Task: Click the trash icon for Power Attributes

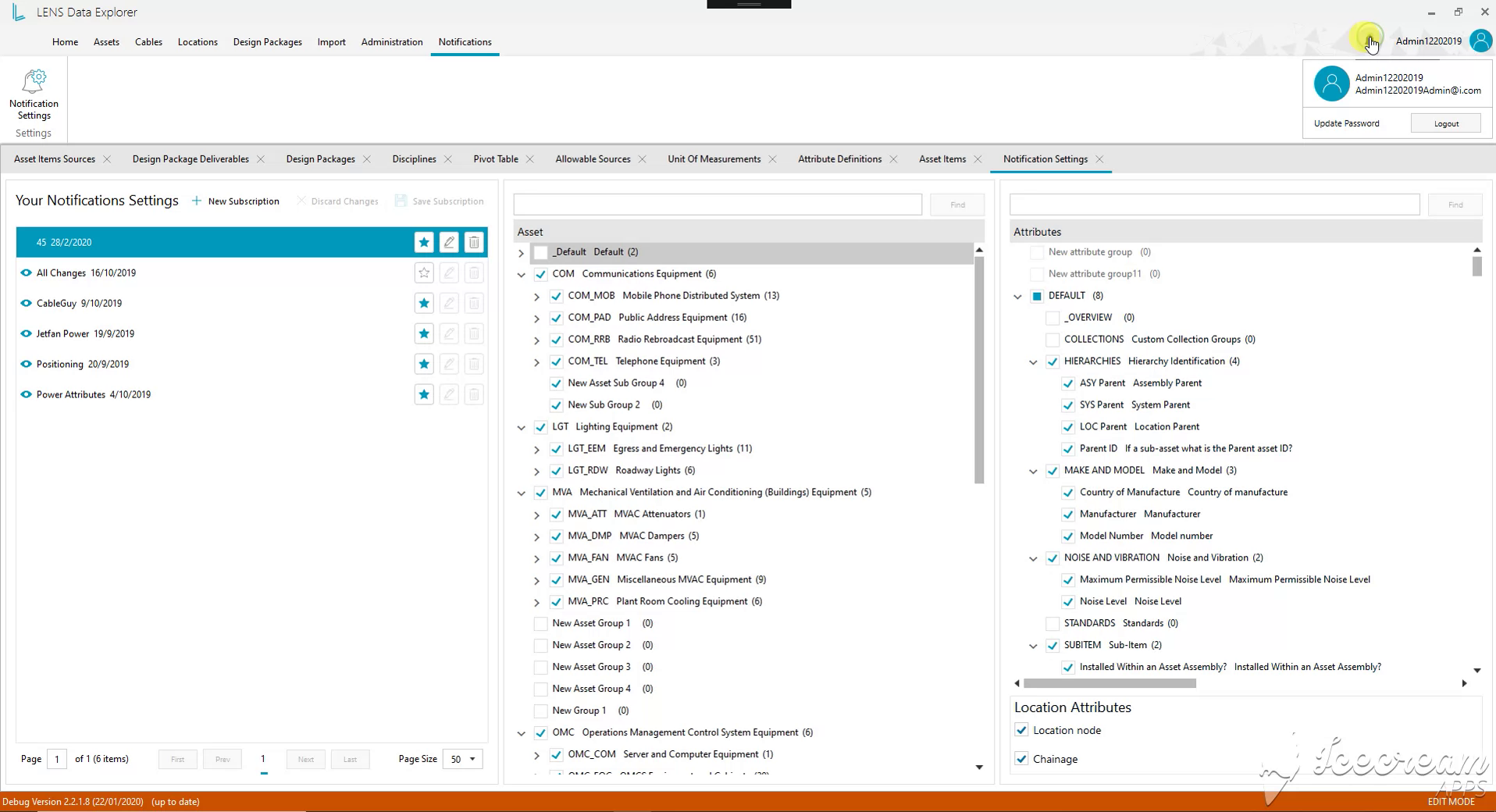Action: (474, 394)
